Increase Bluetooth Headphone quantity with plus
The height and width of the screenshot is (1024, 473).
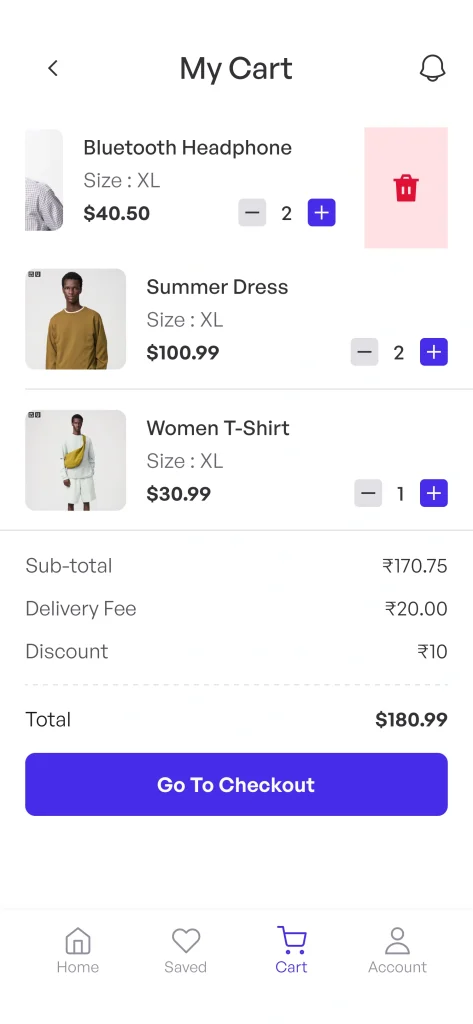(321, 213)
